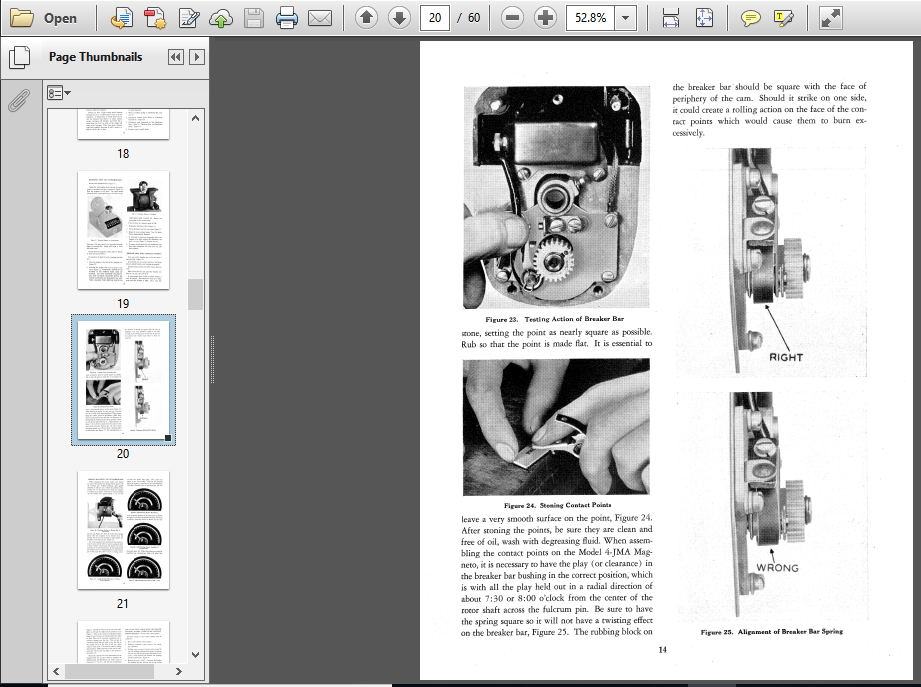Zoom in with the plus button
Screen dimensions: 921x687
coord(545,18)
